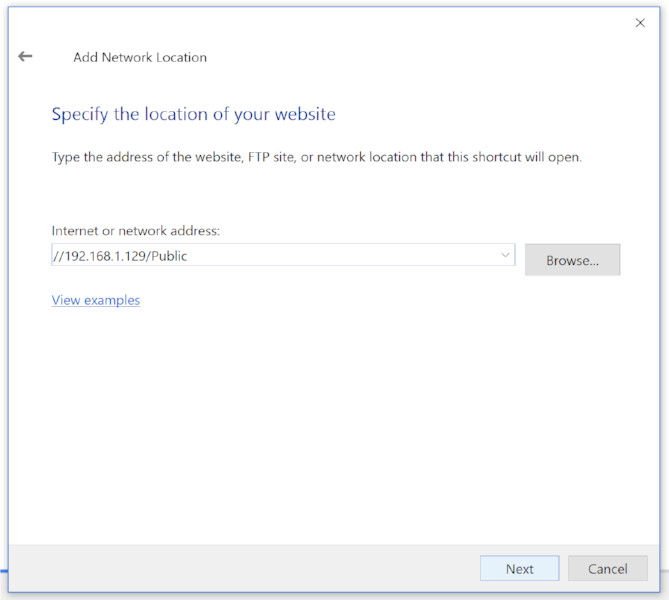669x600 pixels.
Task: Click the 'Specify the location of your website' heading
Action: coord(193,114)
